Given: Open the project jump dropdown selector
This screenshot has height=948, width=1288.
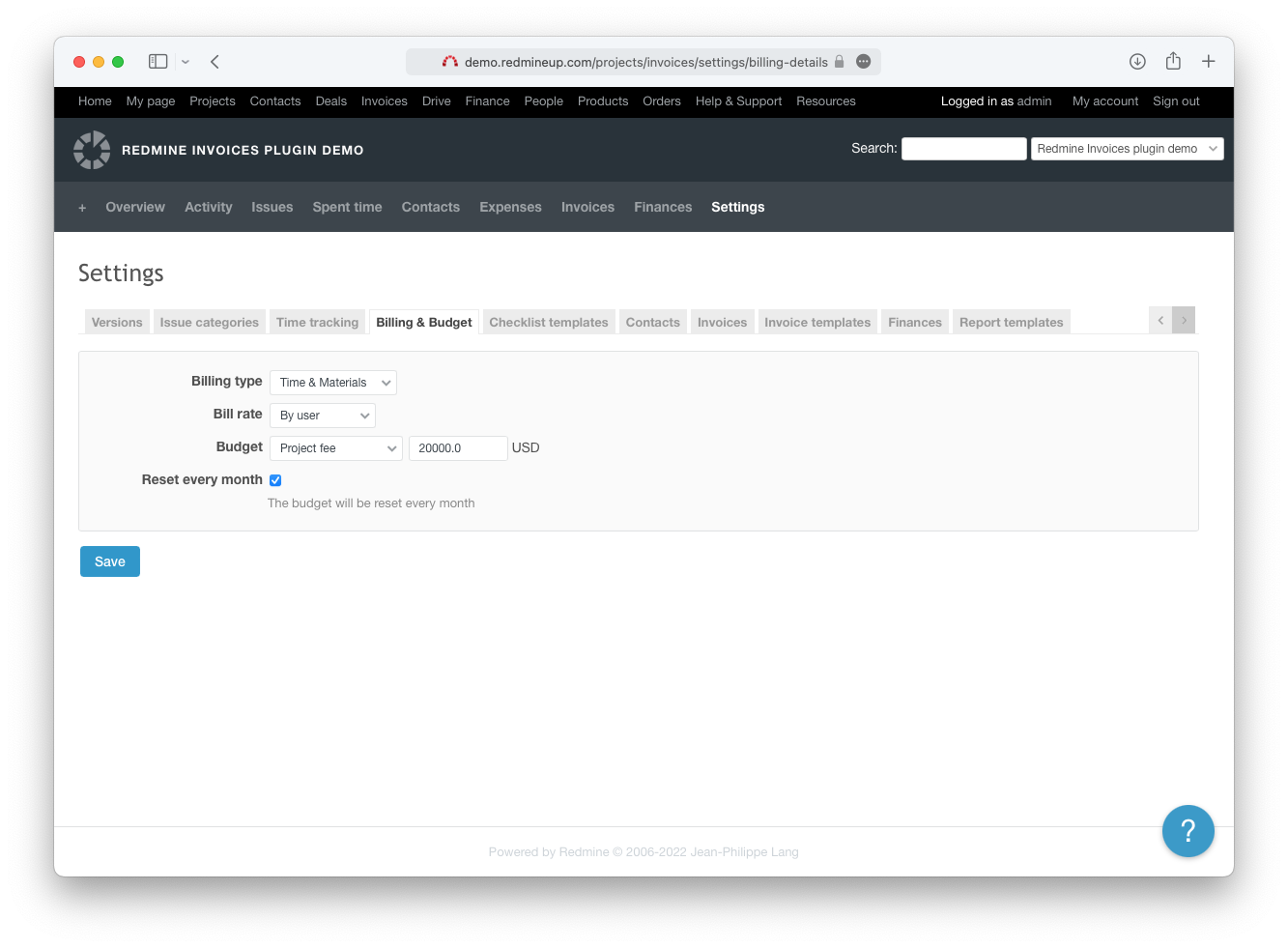Looking at the screenshot, I should coord(1127,149).
